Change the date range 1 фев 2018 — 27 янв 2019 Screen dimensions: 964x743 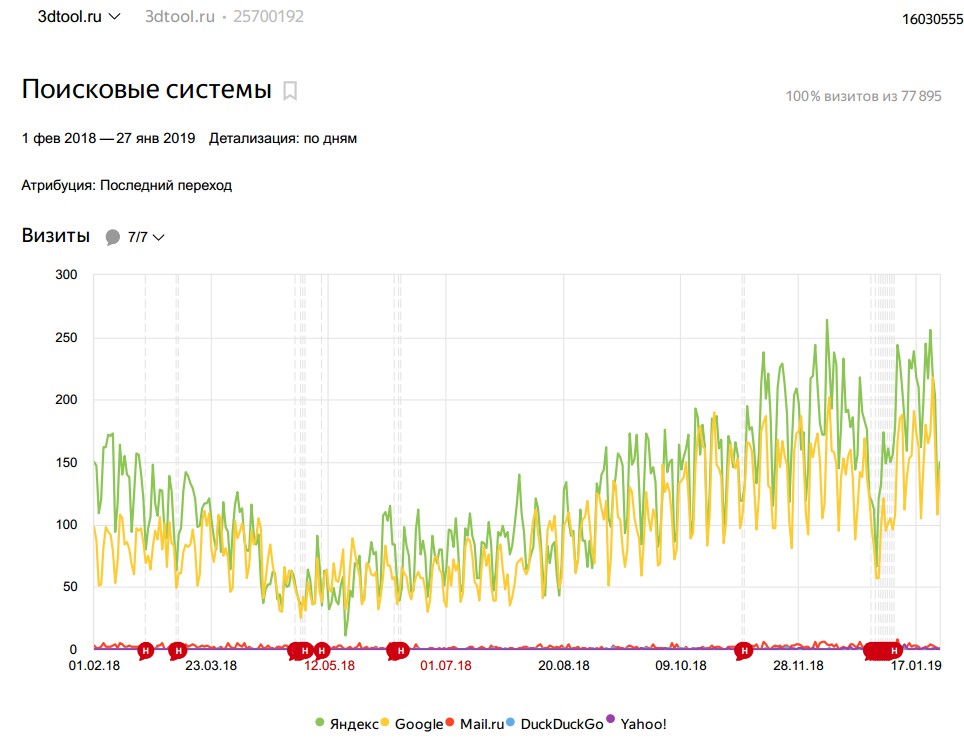click(x=108, y=138)
